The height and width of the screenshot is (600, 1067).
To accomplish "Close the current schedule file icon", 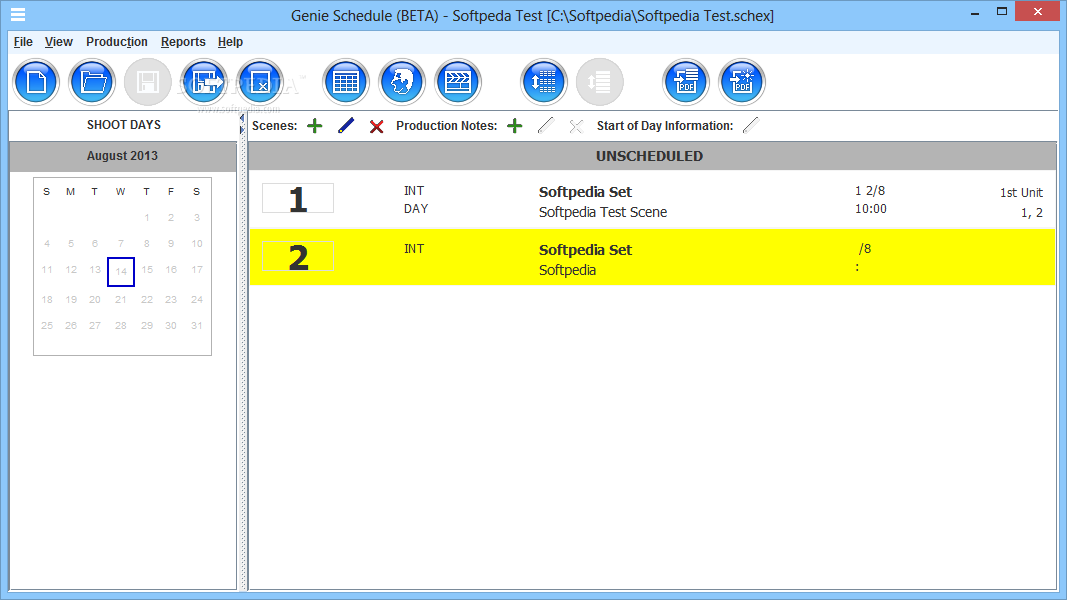I will click(x=260, y=82).
